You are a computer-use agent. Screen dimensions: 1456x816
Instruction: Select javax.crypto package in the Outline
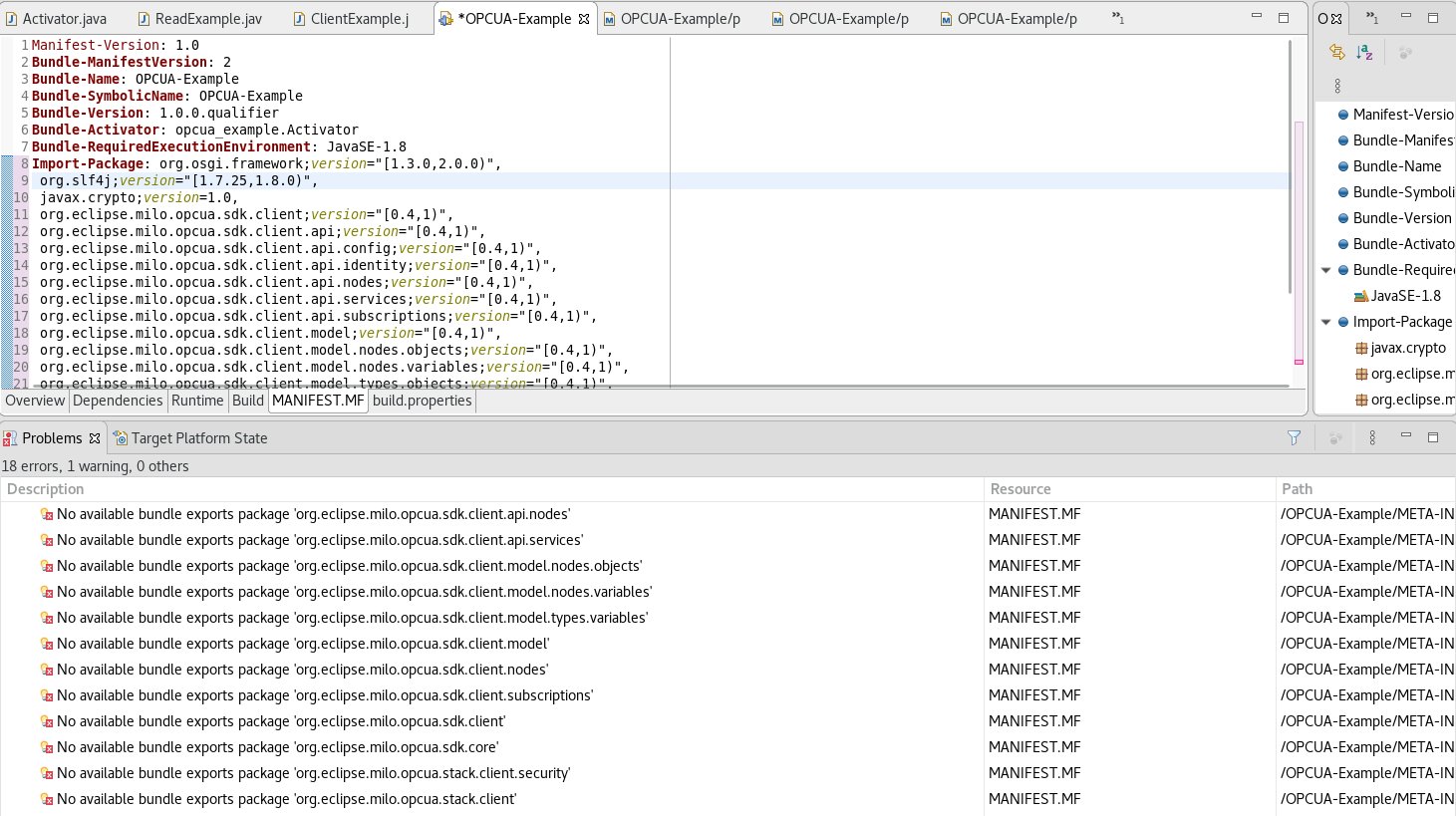coord(1400,348)
